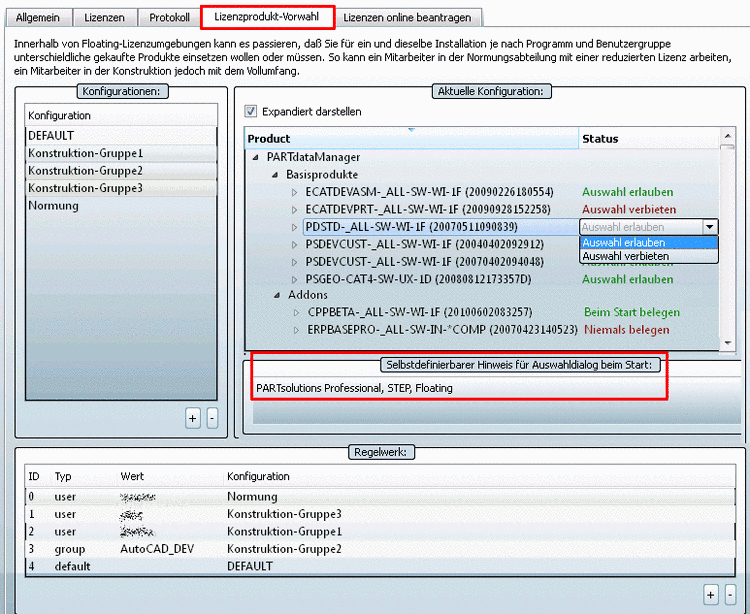The image size is (750, 614).
Task: Collapse the Addons node
Action: pos(277,296)
